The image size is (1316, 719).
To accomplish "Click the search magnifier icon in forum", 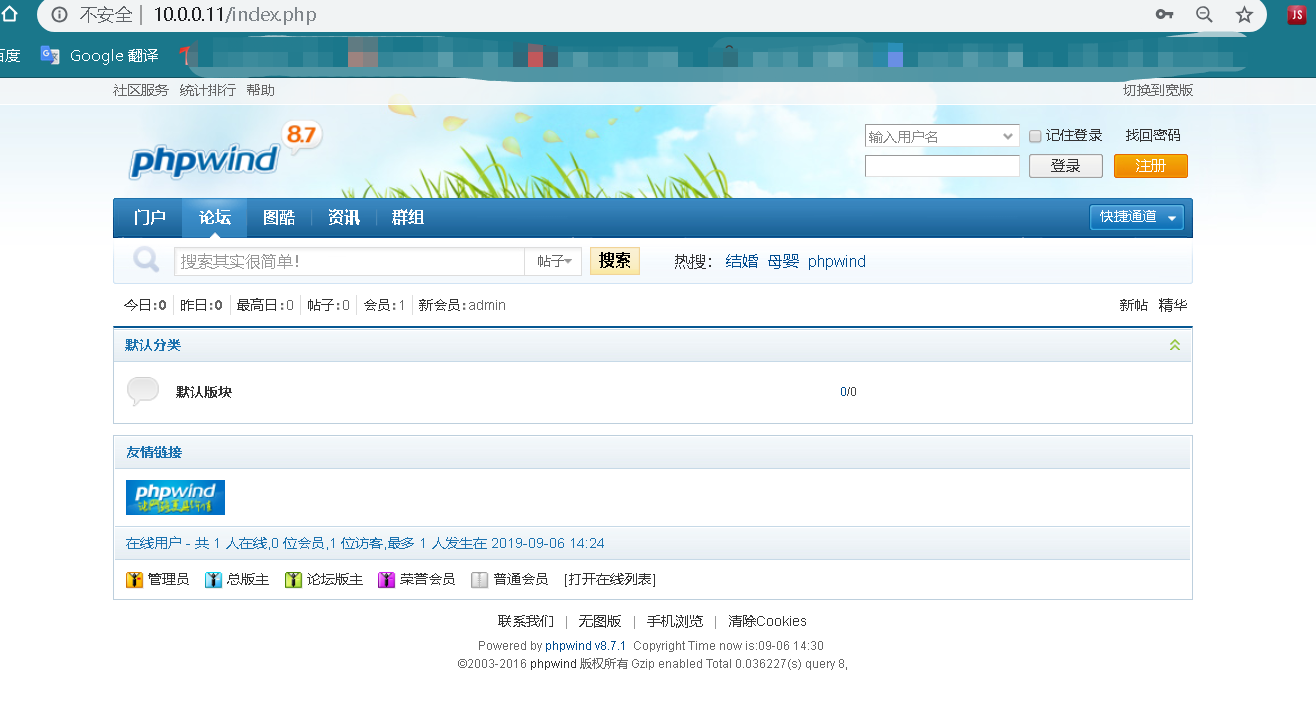I will coord(146,261).
